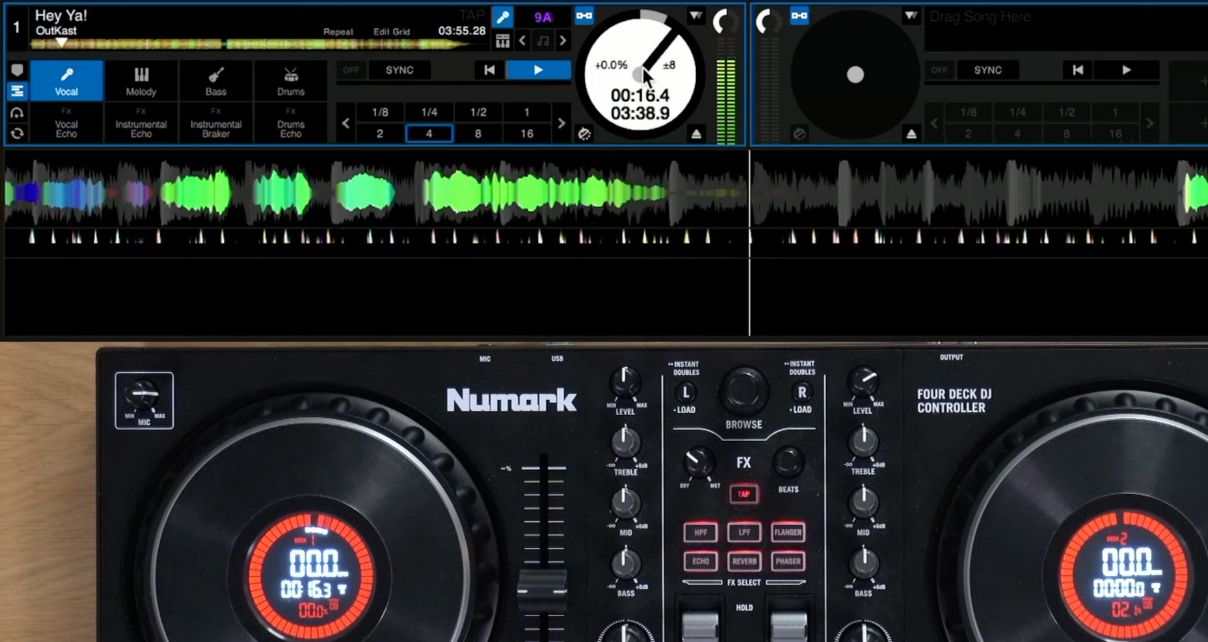Show shorter loop sizes with left arrow on deck 1
Screen dimensions: 1208x642
[346, 123]
